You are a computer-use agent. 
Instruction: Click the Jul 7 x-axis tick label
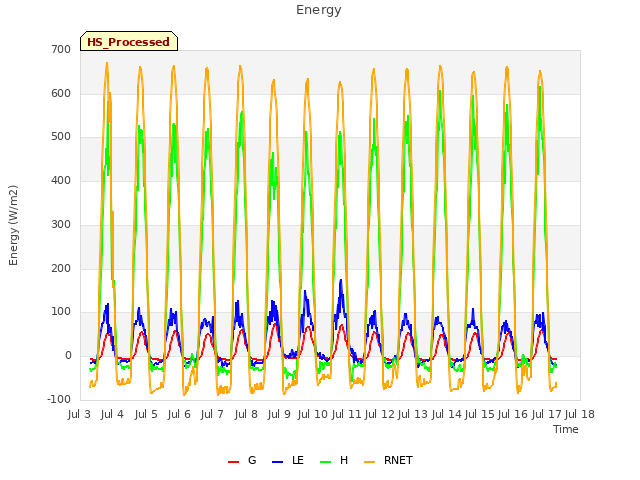pos(212,414)
